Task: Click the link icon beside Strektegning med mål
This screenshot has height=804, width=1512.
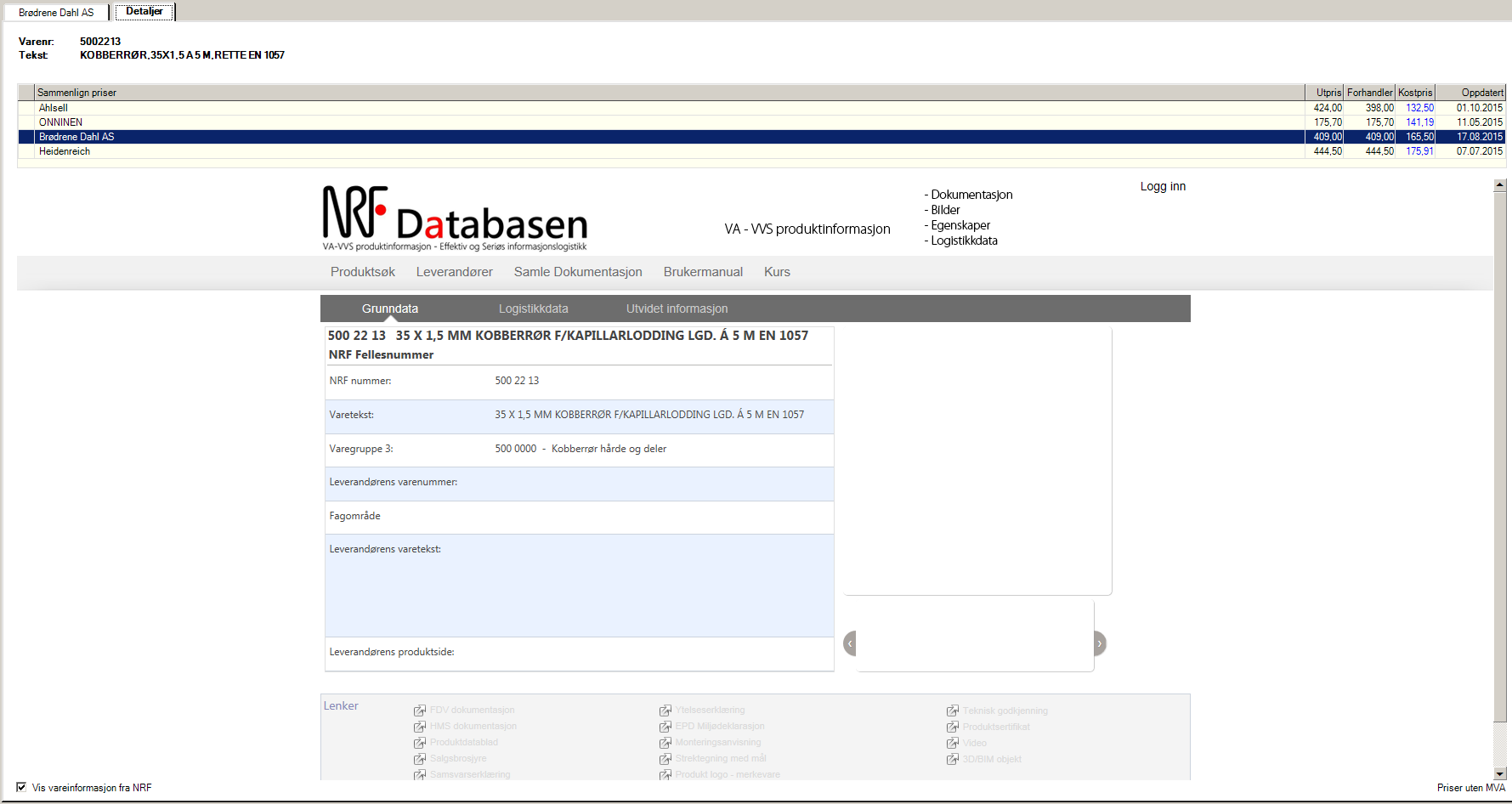Action: point(665,759)
